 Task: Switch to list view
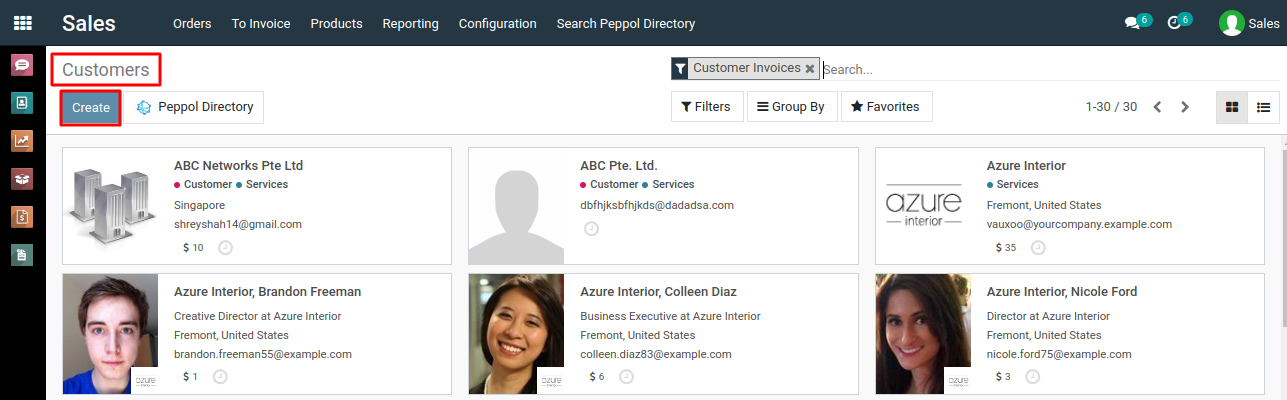[x=1263, y=107]
